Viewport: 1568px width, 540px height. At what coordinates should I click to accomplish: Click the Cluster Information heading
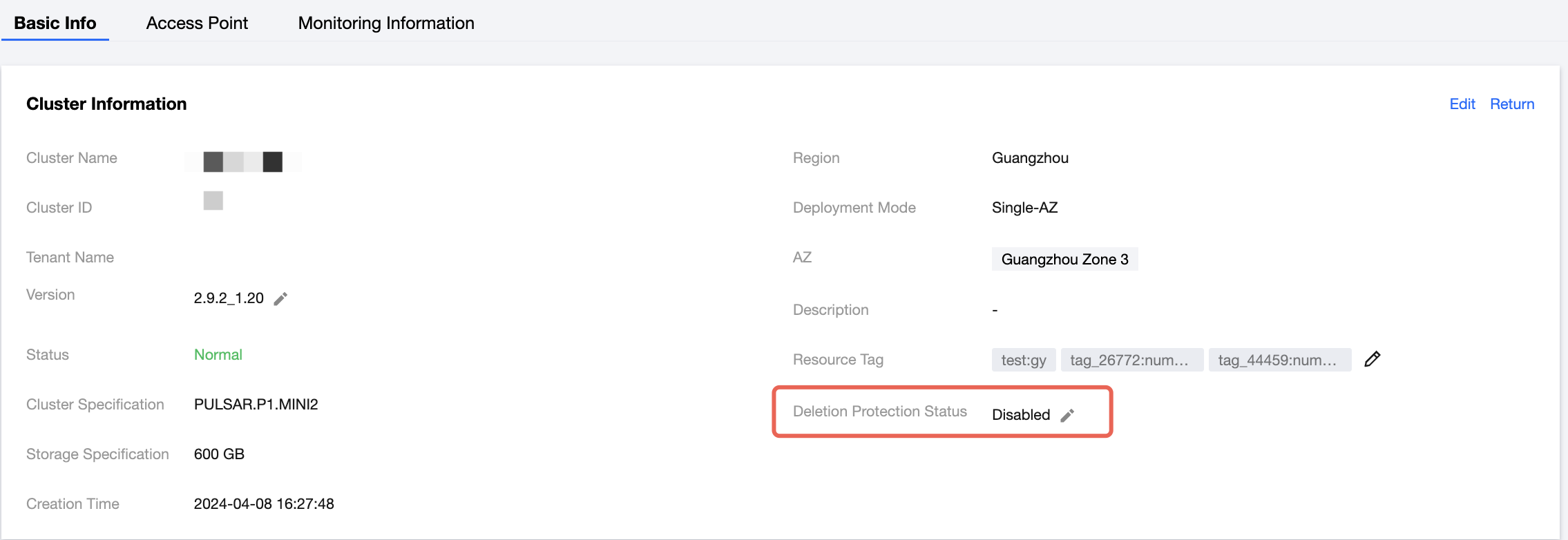tap(106, 104)
